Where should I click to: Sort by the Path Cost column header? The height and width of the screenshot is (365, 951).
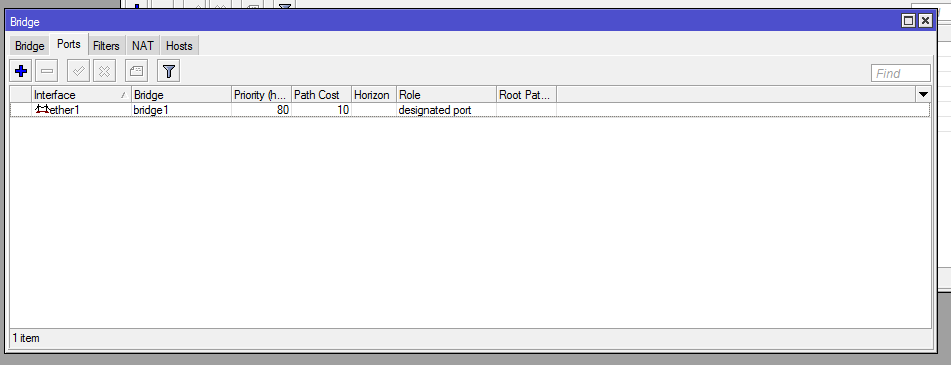coord(321,95)
